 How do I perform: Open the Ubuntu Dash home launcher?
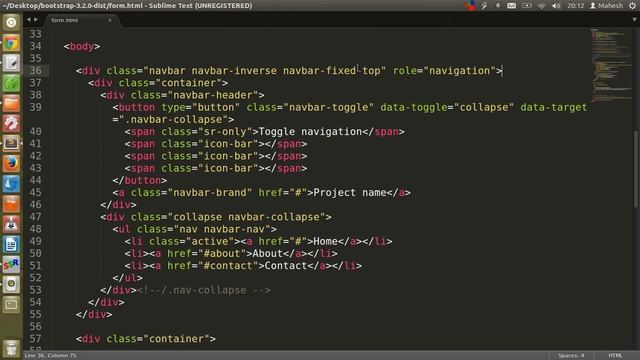(x=11, y=22)
